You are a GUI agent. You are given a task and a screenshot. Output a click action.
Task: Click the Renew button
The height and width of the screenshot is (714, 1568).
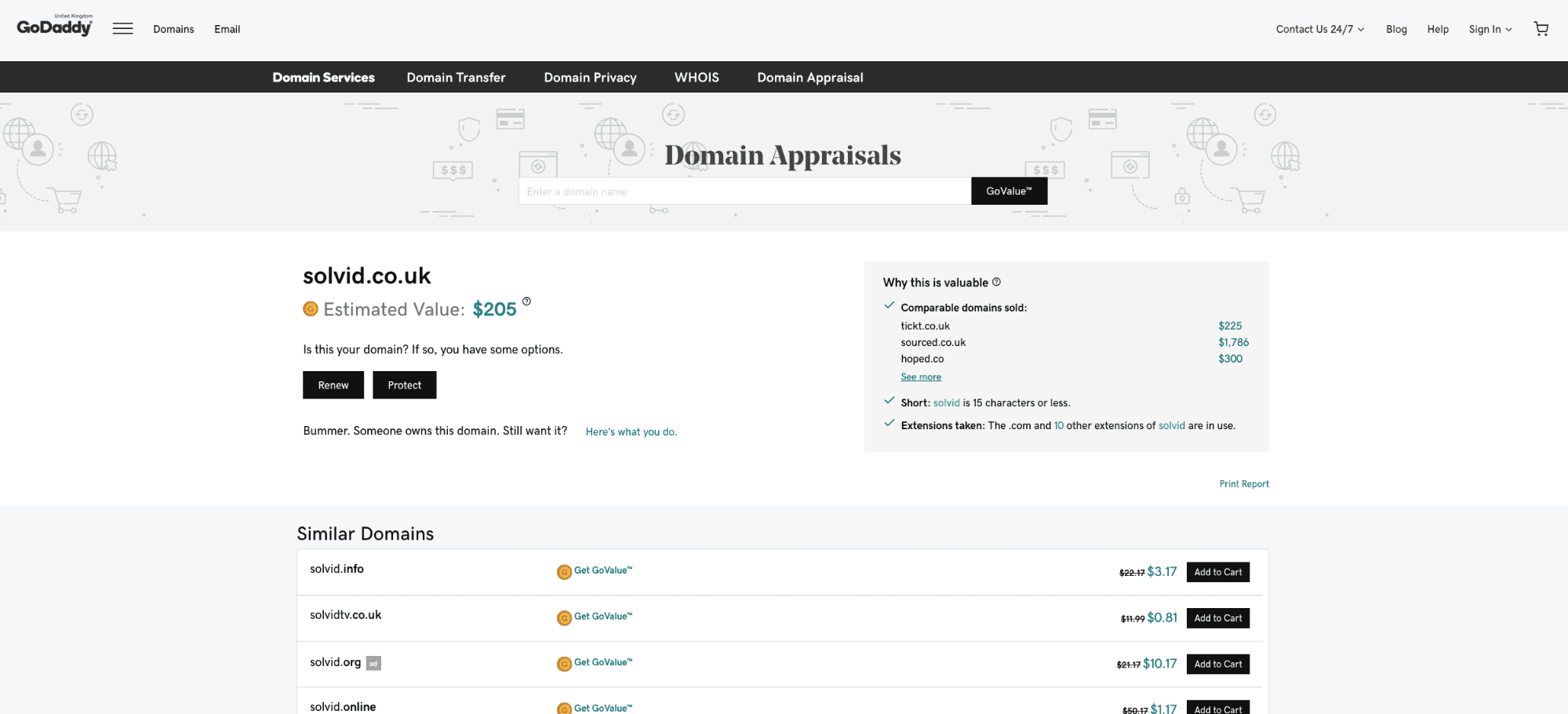click(x=333, y=385)
